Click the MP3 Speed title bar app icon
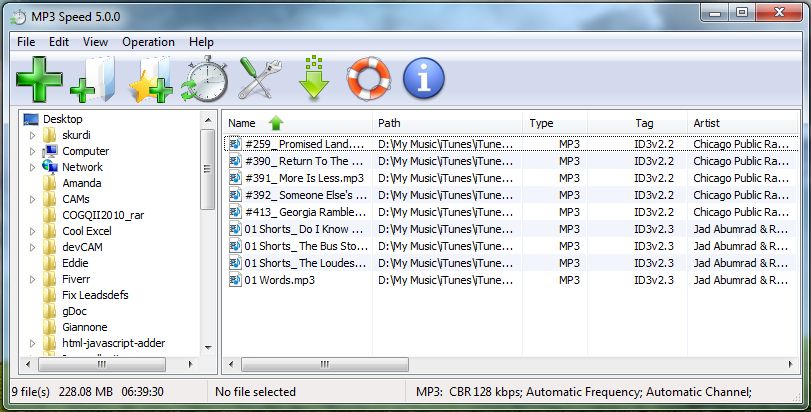The image size is (811, 412). pyautogui.click(x=19, y=17)
